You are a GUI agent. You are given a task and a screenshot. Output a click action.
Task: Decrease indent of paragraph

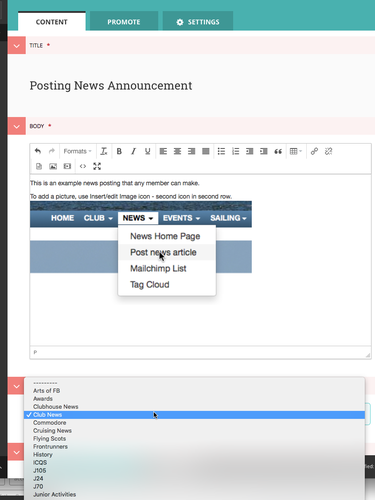pos(249,151)
